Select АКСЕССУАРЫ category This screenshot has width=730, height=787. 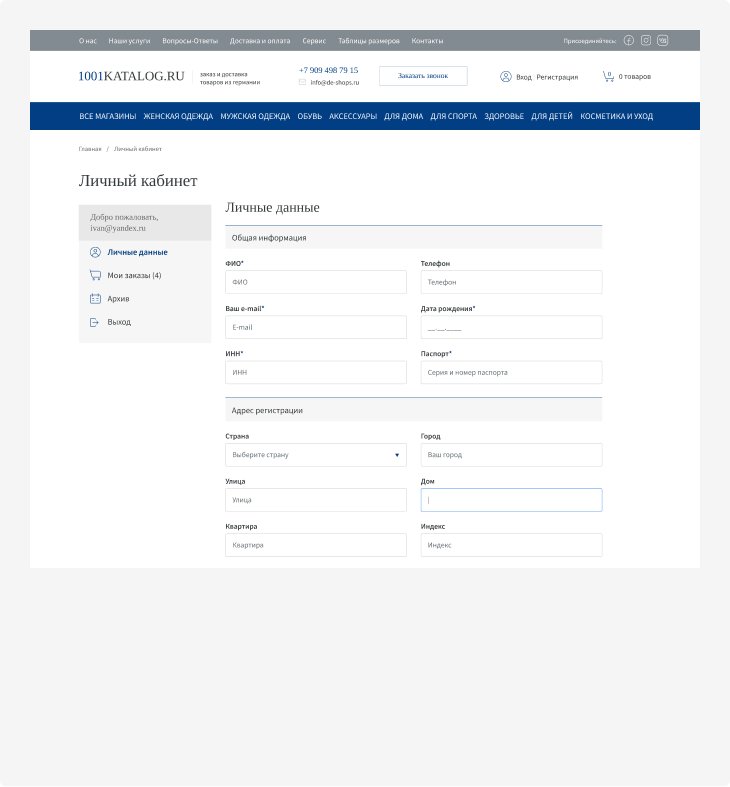click(x=353, y=116)
